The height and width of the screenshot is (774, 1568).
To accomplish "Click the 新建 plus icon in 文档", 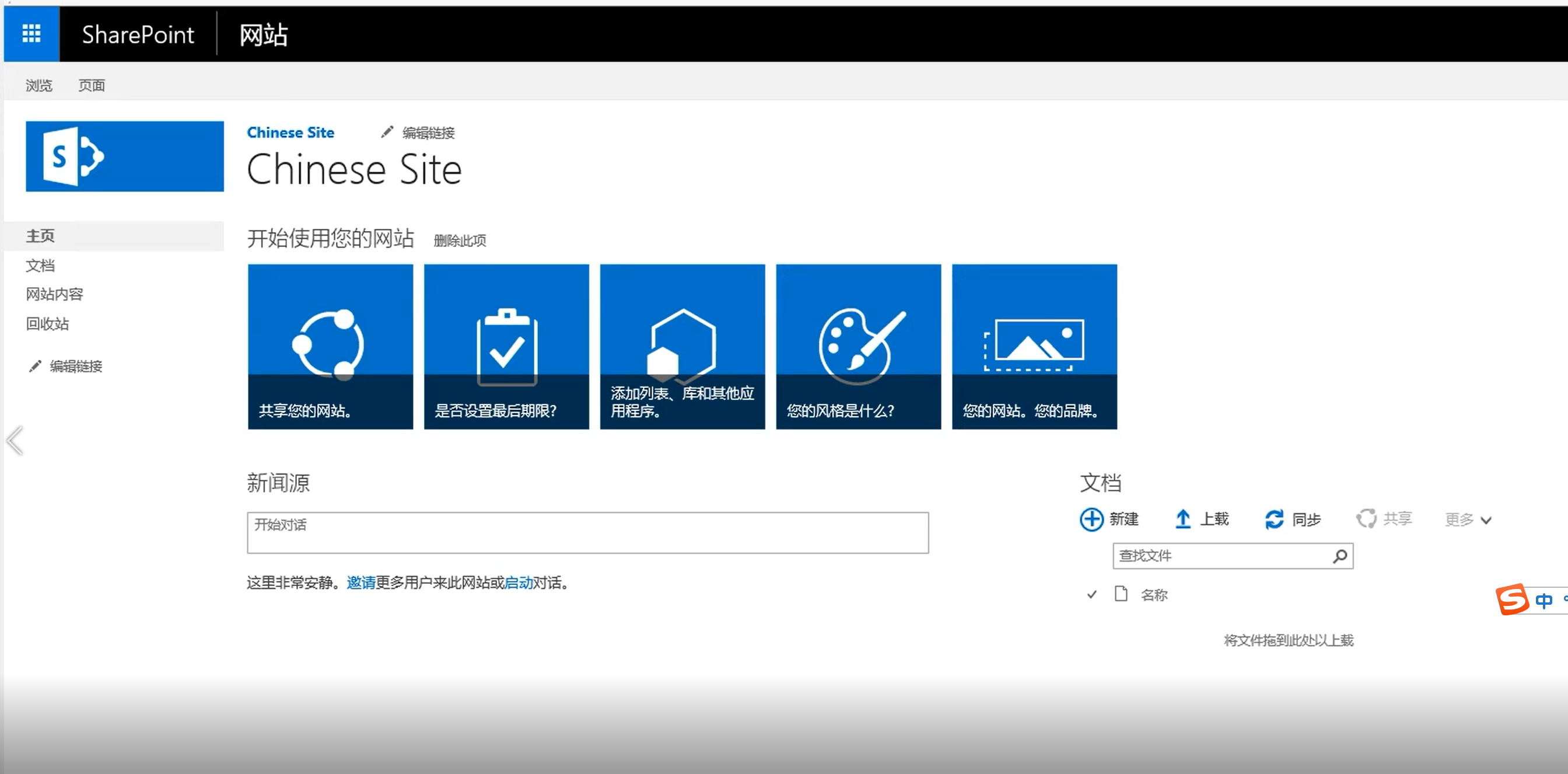I will 1091,520.
